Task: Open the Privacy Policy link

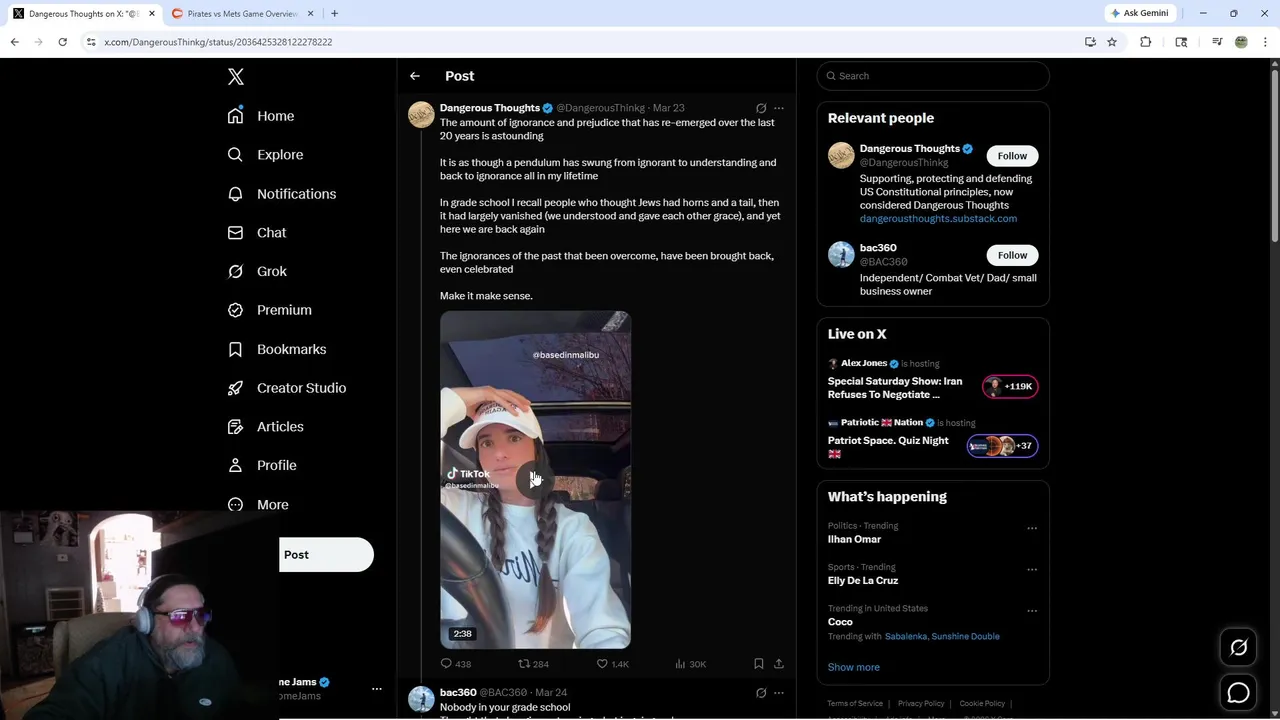Action: [x=921, y=704]
